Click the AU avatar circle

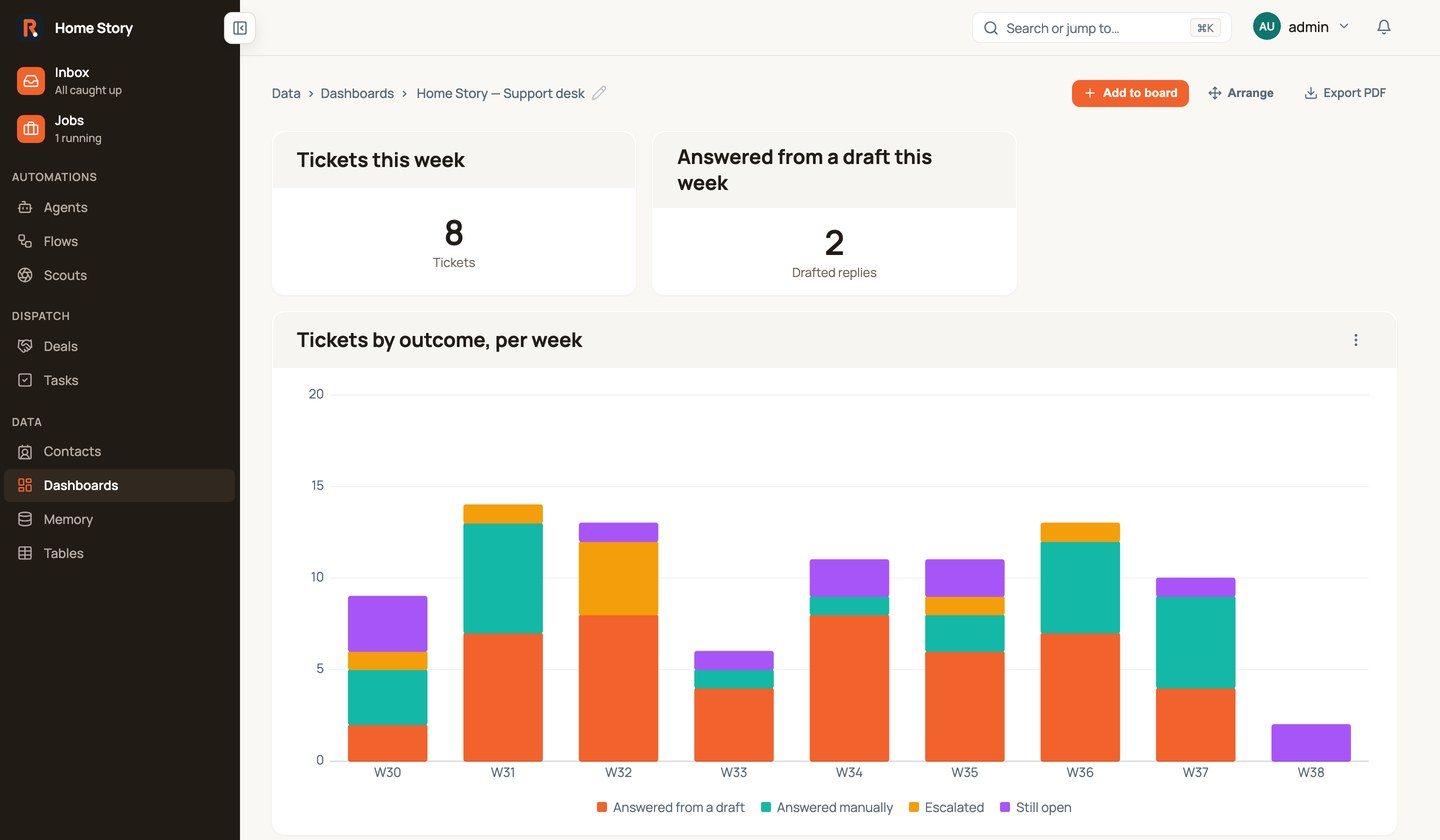pos(1267,28)
